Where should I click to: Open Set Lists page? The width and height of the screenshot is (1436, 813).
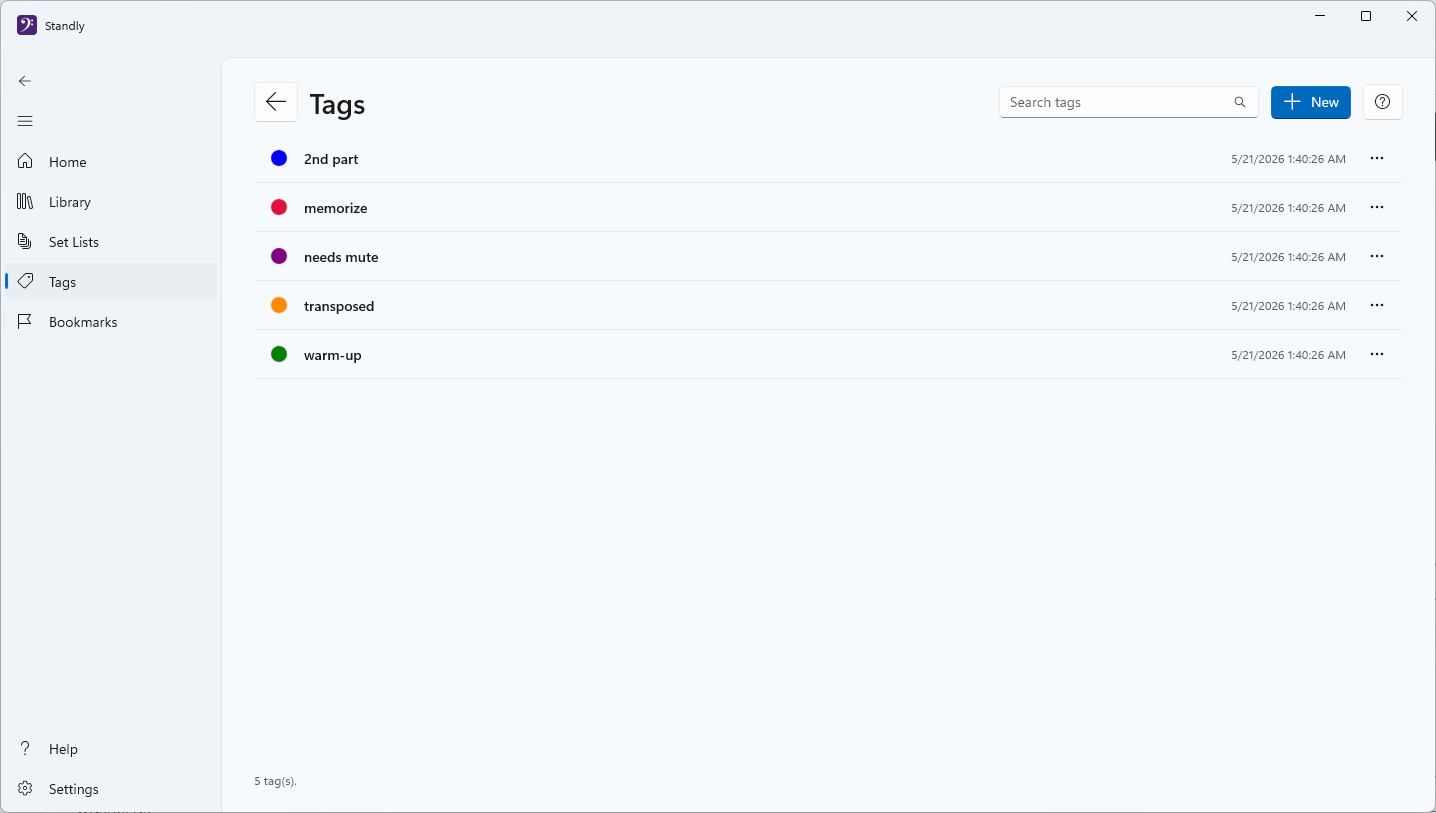pyautogui.click(x=111, y=242)
